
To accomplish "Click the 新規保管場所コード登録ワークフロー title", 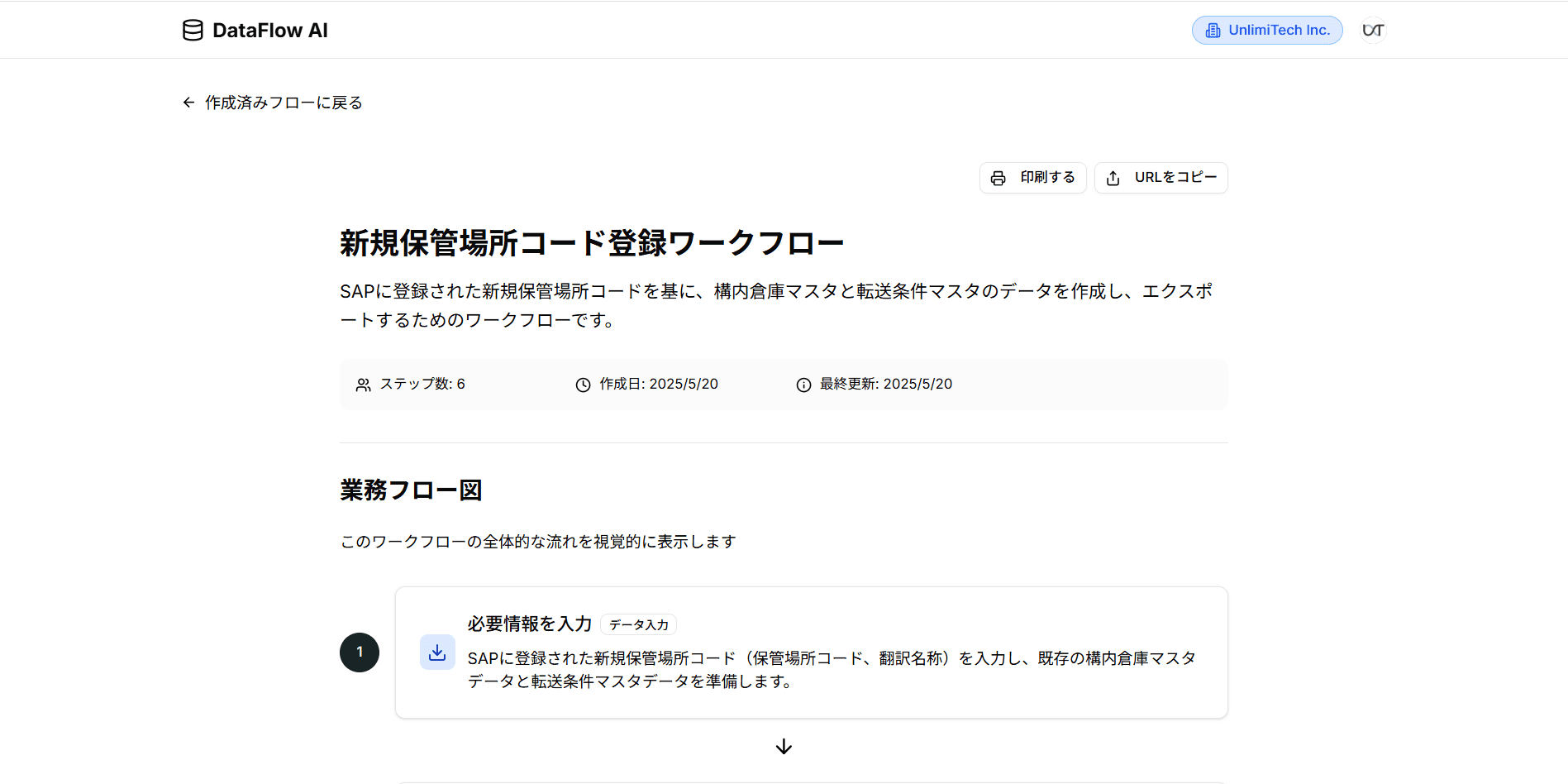I will point(590,242).
